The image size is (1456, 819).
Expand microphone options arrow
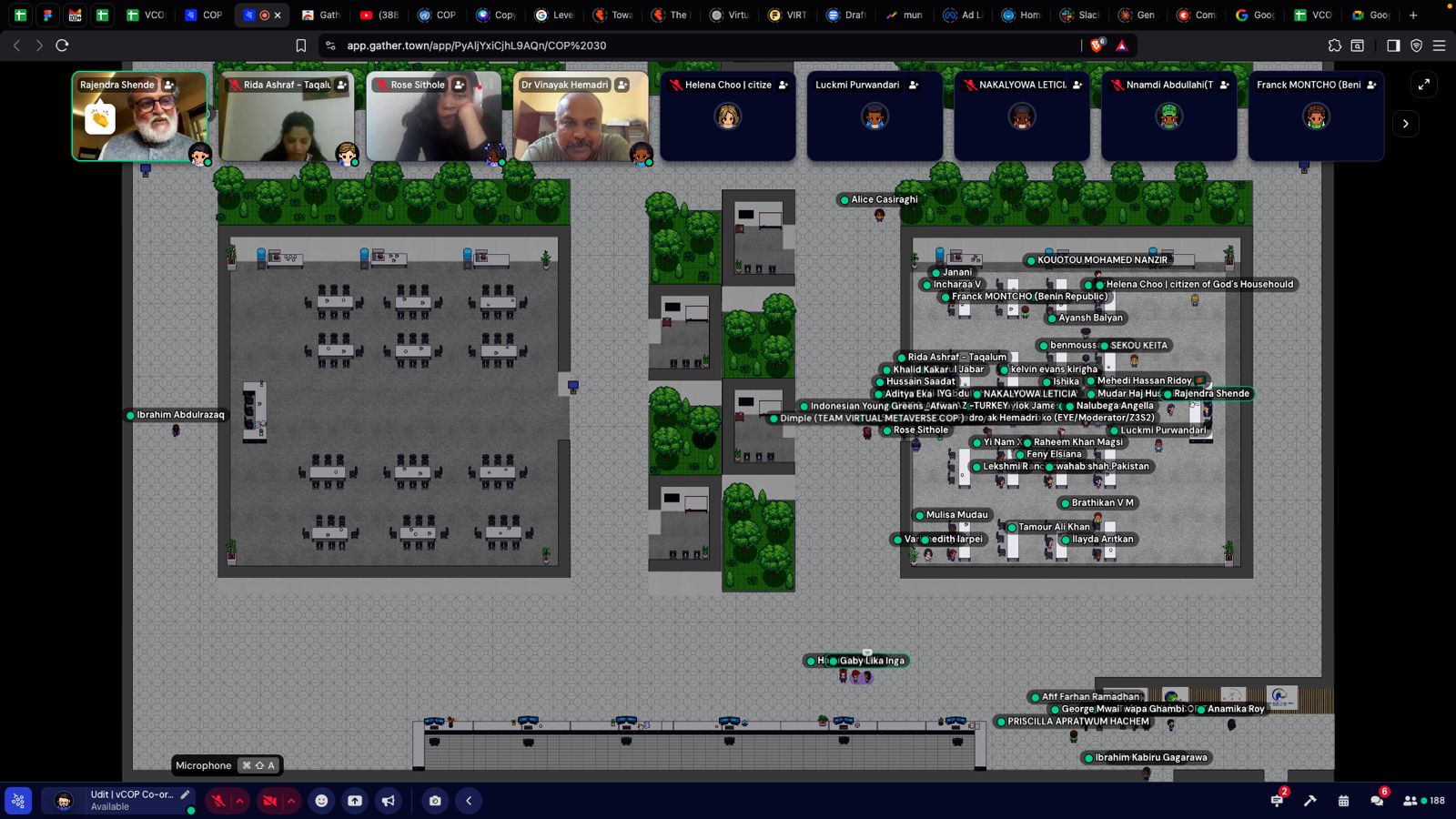click(x=239, y=801)
